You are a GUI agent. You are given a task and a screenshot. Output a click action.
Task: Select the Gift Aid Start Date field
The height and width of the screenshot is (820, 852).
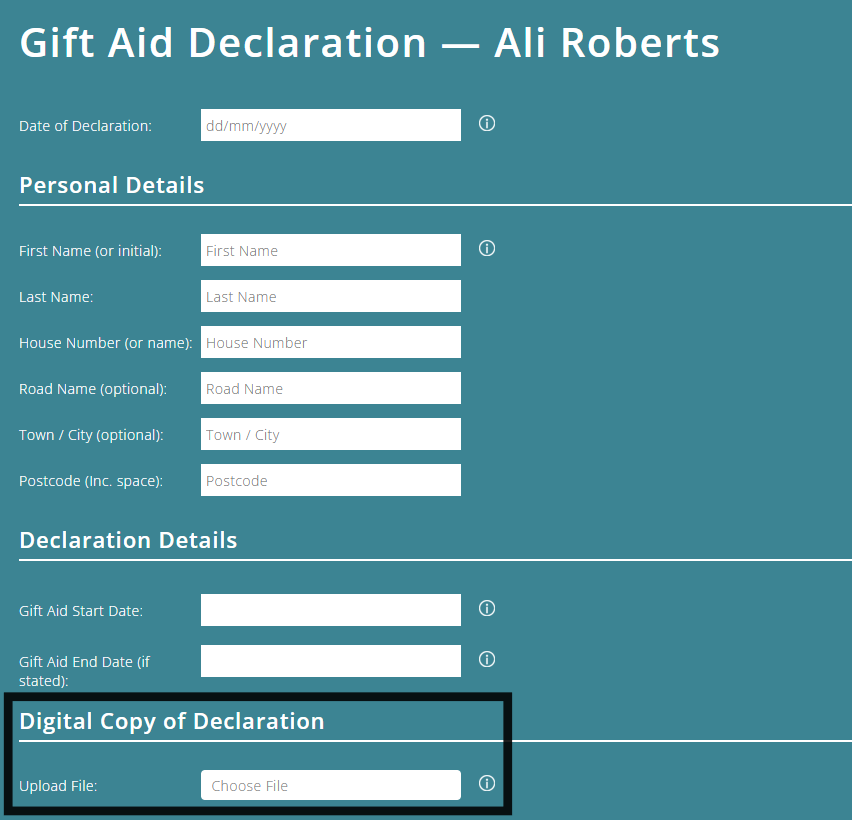tap(330, 610)
